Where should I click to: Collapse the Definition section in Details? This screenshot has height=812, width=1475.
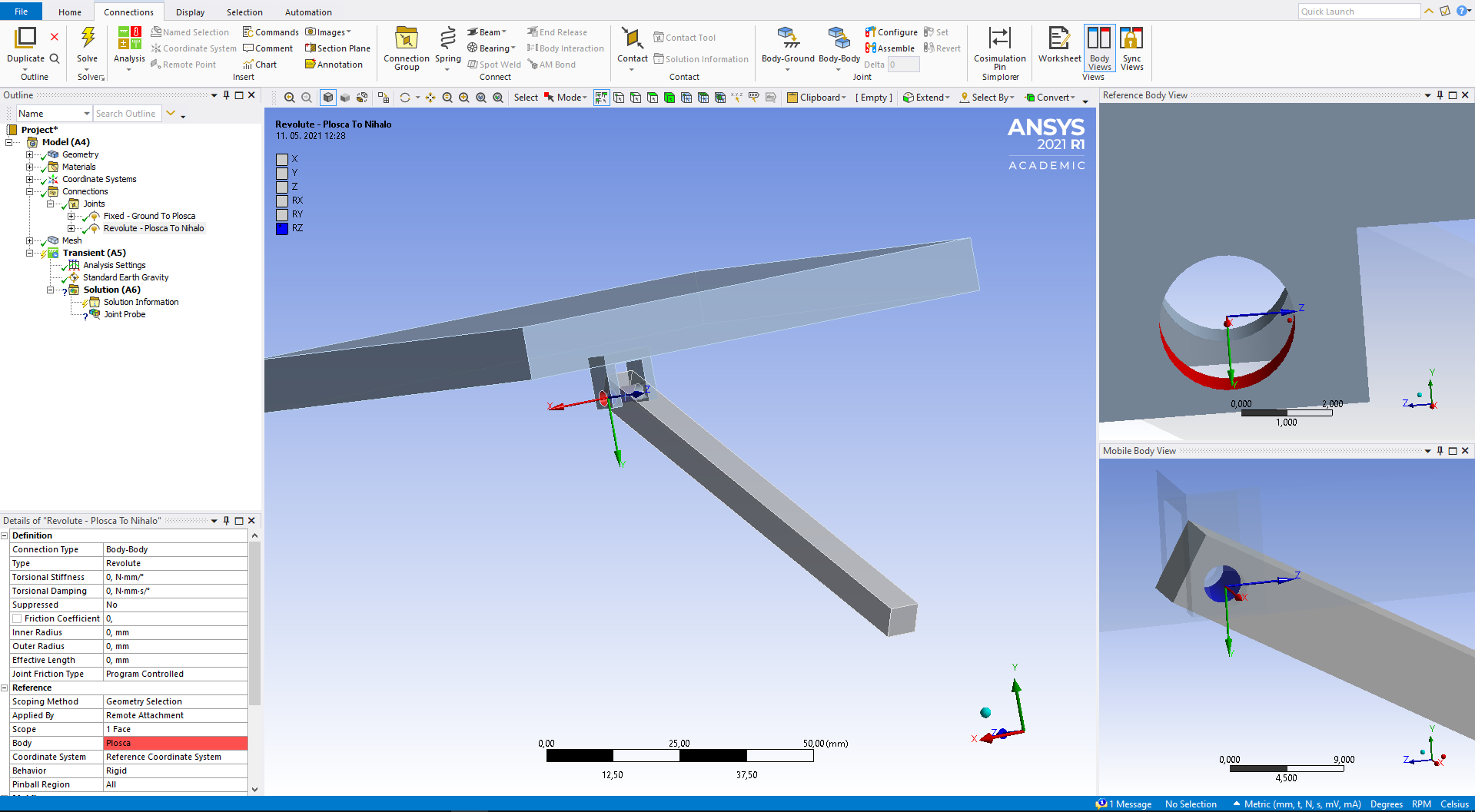pyautogui.click(x=5, y=535)
